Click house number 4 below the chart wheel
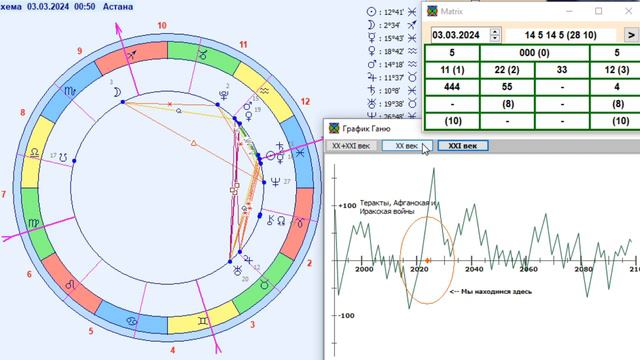The width and height of the screenshot is (640, 360). click(173, 350)
